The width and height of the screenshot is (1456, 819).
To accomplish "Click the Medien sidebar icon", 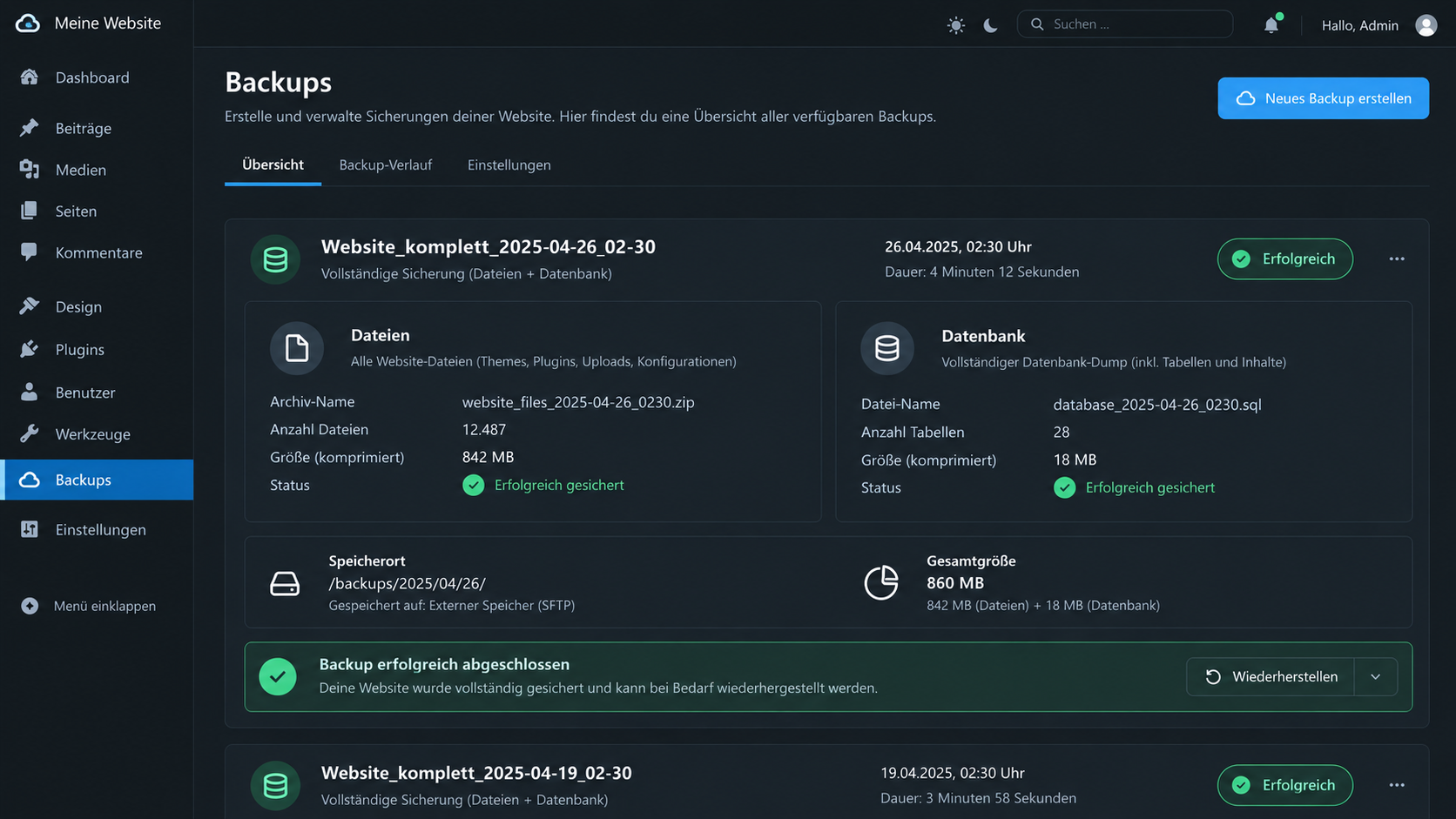I will tap(30, 170).
